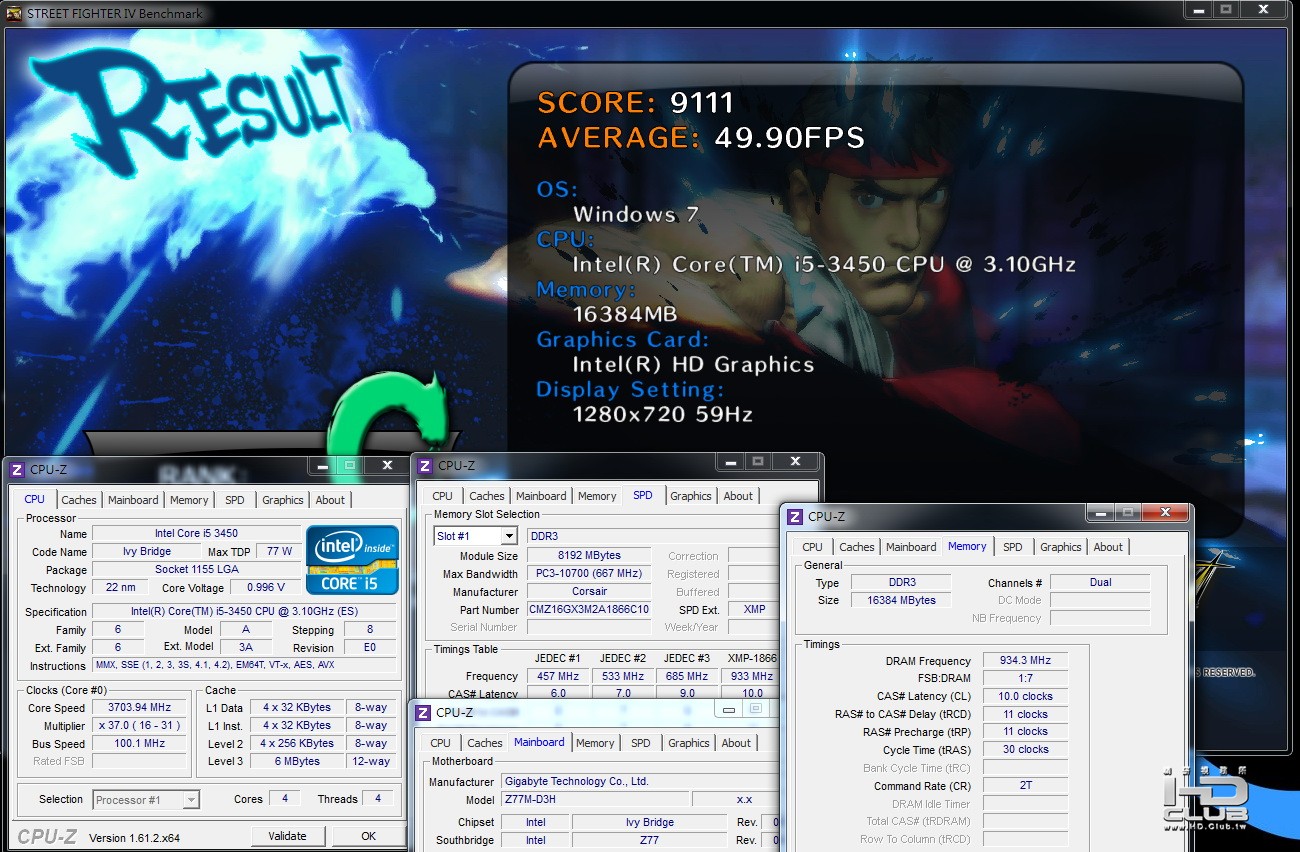This screenshot has width=1300, height=852.
Task: Click the CPU-Z title icon of the Processor window
Action: [x=16, y=469]
